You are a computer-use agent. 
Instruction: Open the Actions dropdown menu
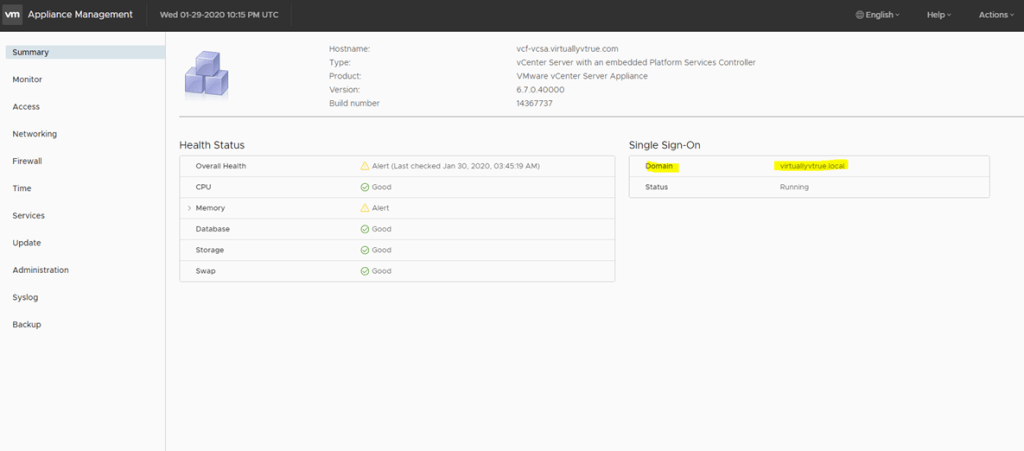pos(994,15)
